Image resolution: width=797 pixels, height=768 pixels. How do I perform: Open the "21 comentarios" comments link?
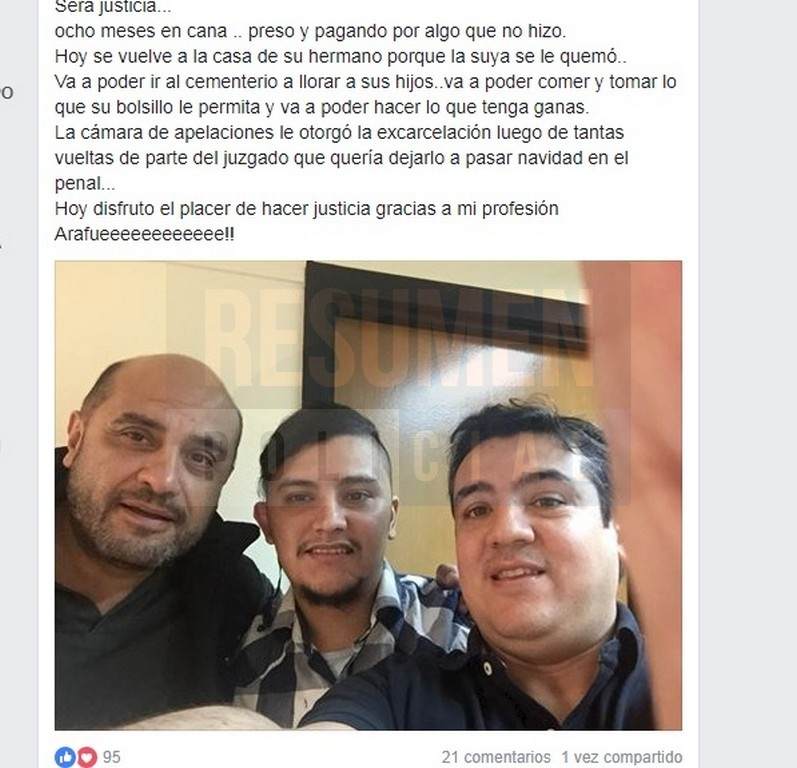[496, 757]
